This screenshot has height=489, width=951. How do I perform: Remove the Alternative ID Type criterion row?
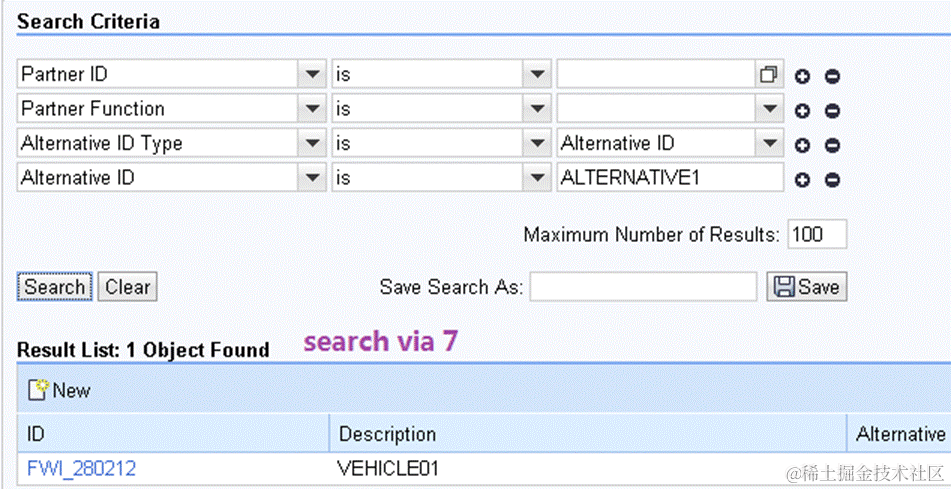(832, 146)
